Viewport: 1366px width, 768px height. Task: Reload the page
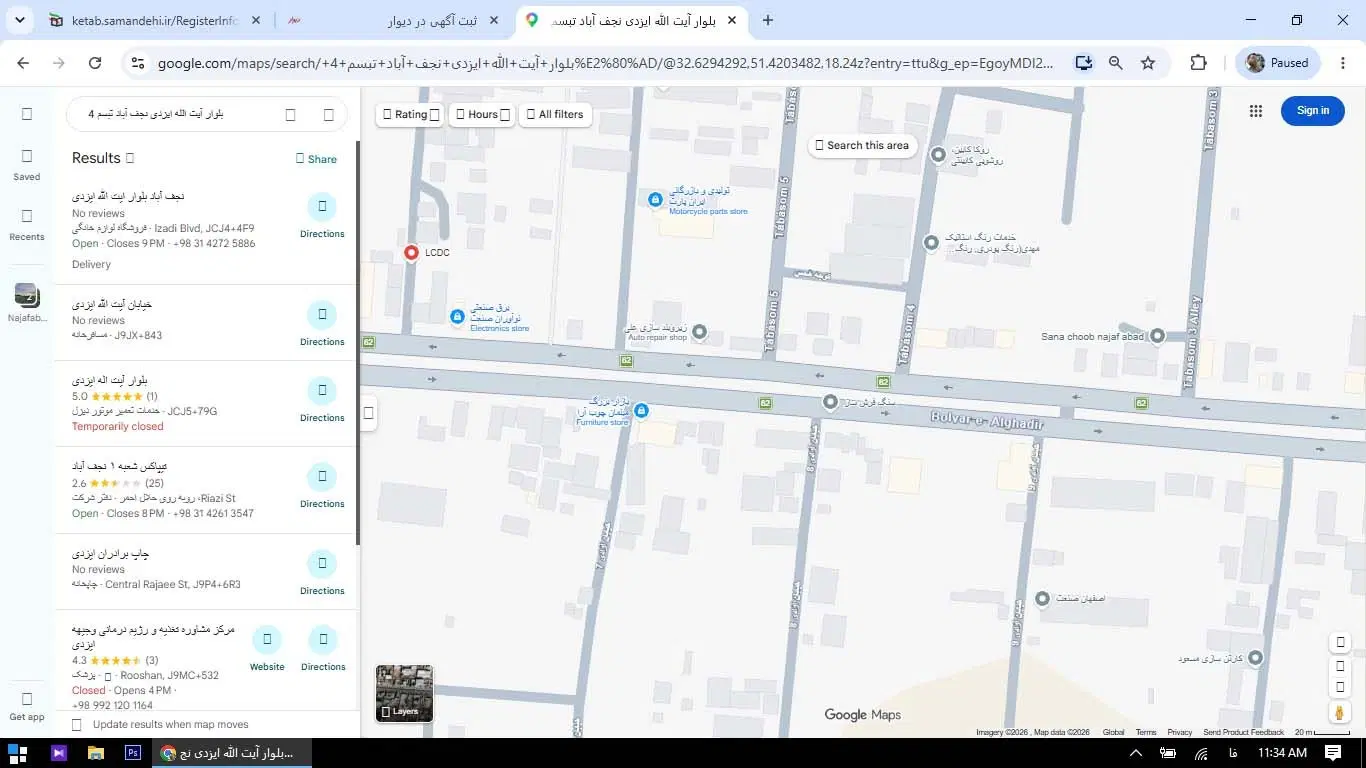(95, 63)
